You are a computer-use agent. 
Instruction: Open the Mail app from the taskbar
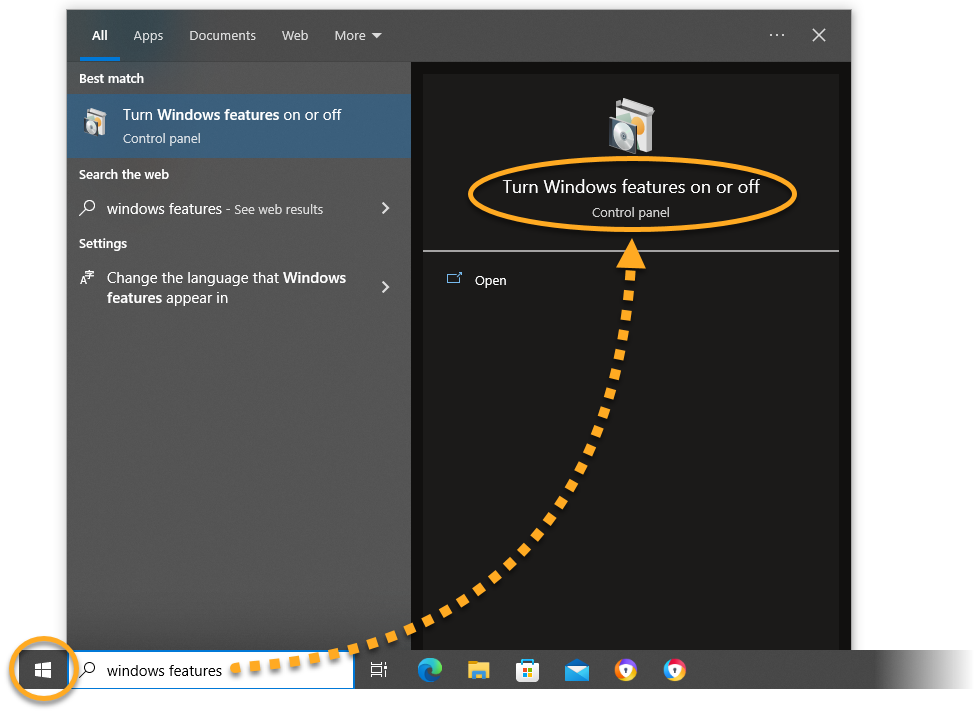[x=577, y=670]
